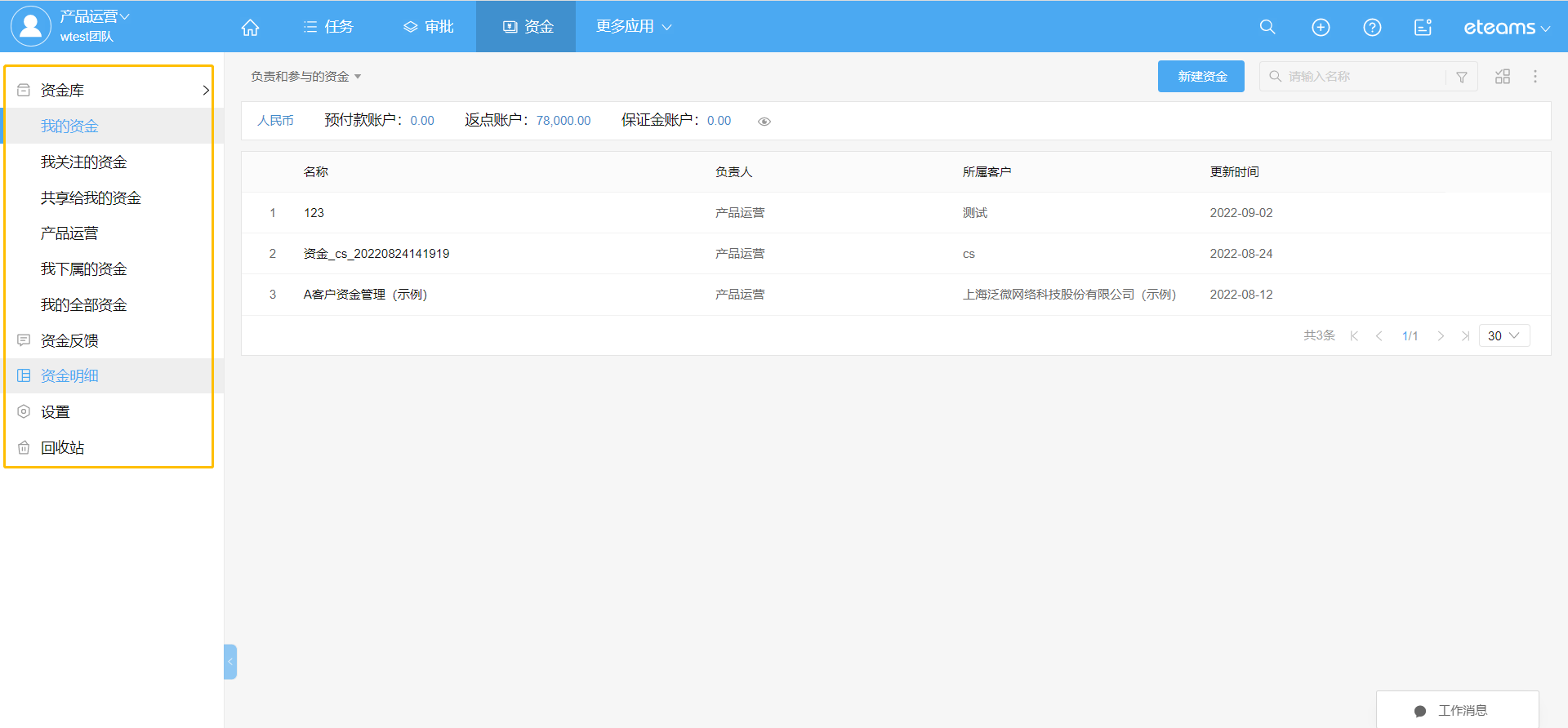The image size is (1568, 728).
Task: Click the 新建资金 button
Action: pos(1200,77)
